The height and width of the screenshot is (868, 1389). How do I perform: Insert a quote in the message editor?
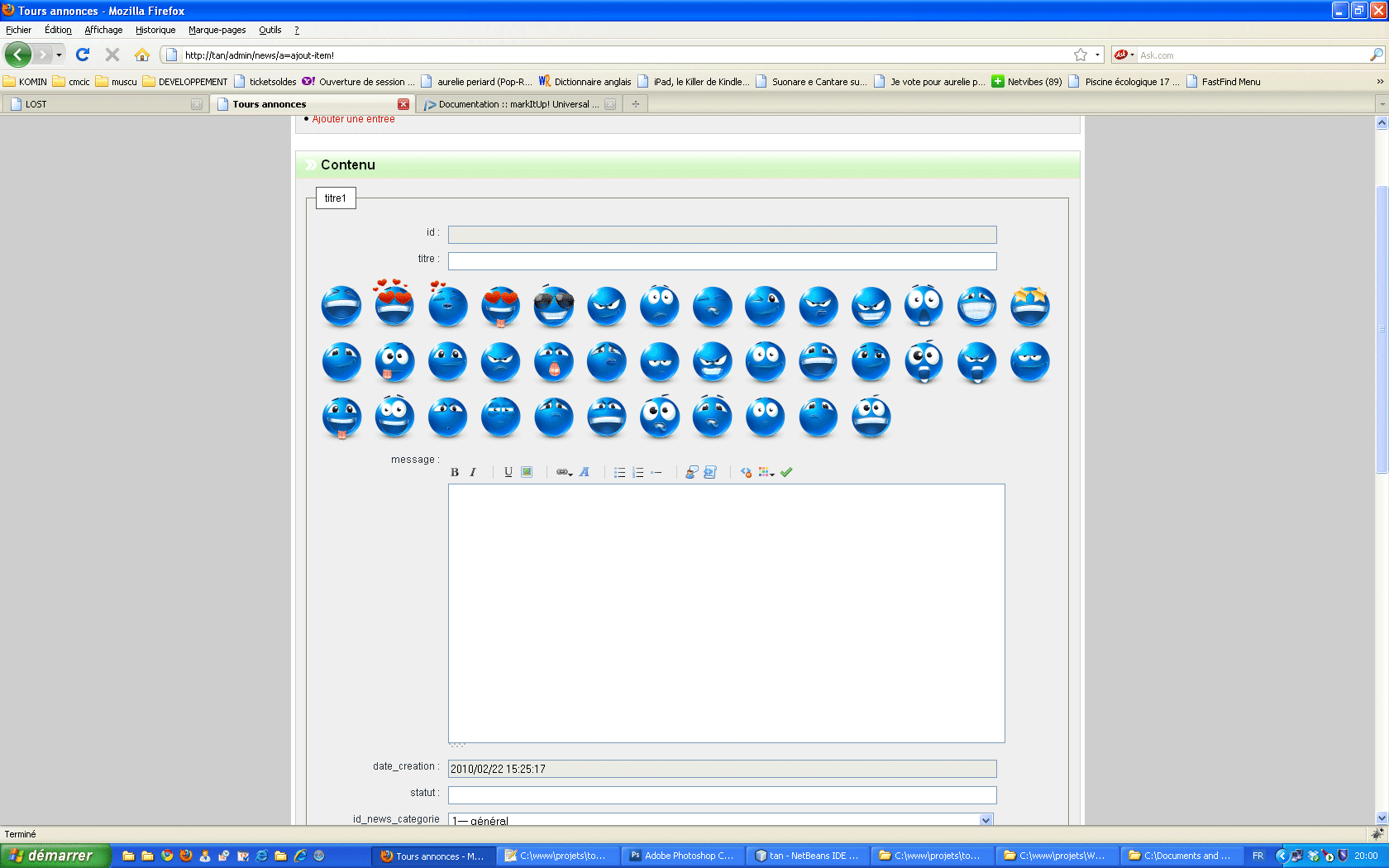[x=691, y=472]
